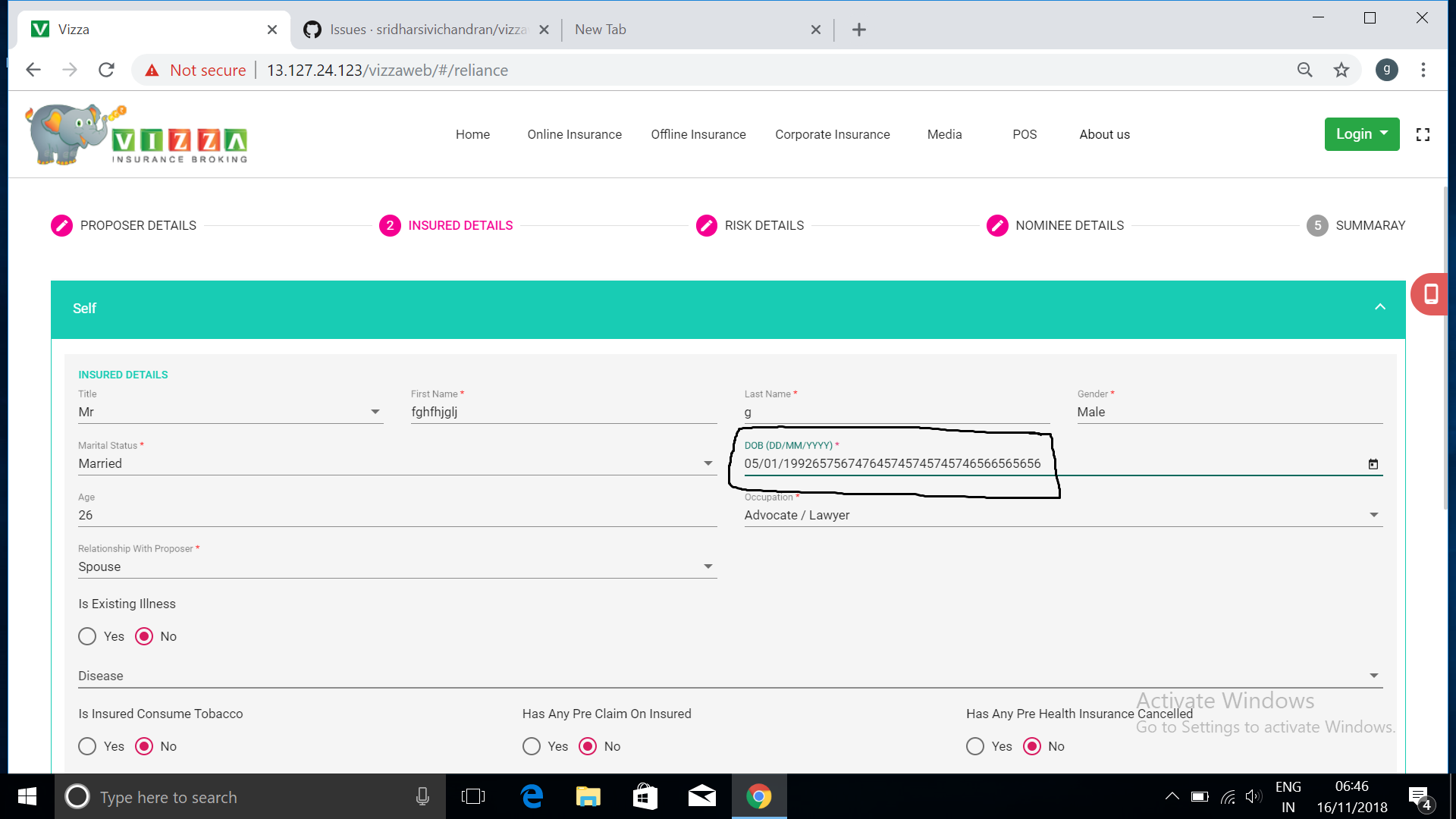Close the GitHub Issues tab
The image size is (1456, 819).
(544, 30)
